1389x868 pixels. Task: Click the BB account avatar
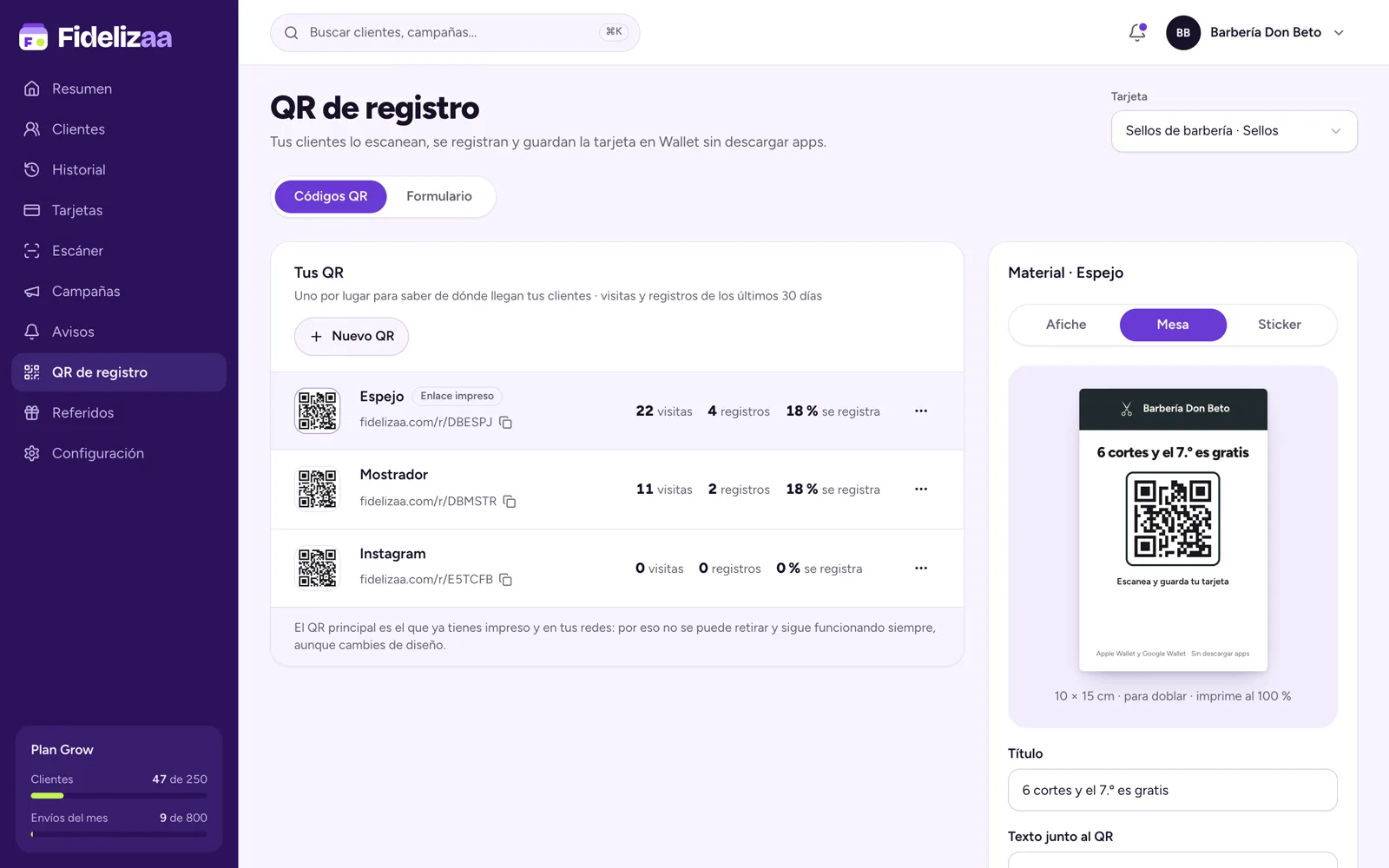(x=1183, y=33)
